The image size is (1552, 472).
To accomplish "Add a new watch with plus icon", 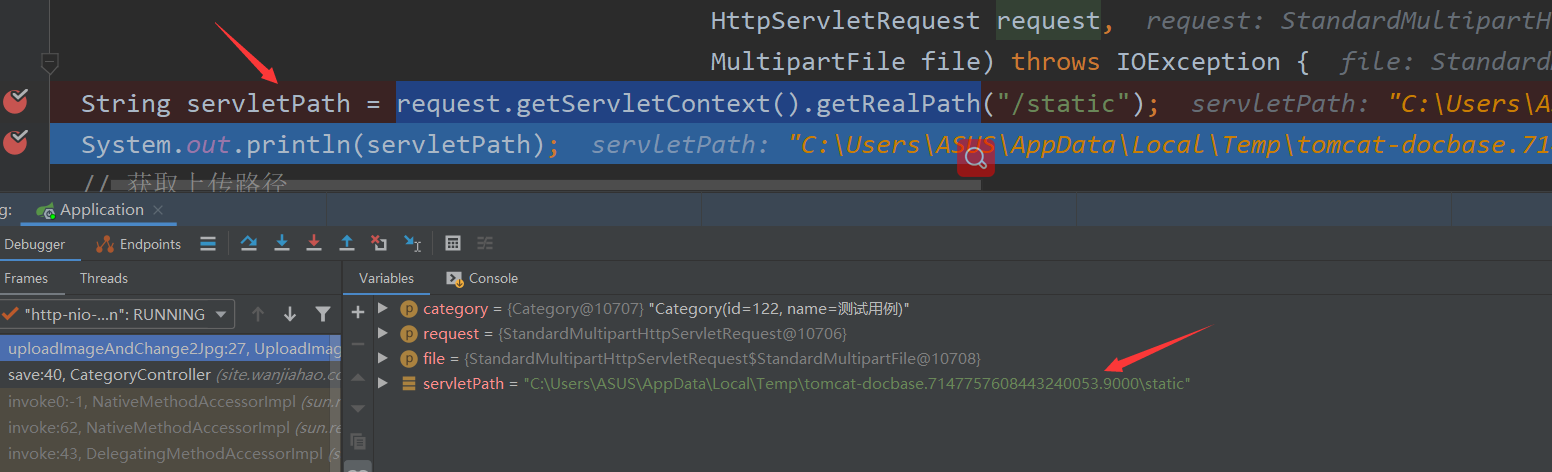I will pyautogui.click(x=358, y=313).
